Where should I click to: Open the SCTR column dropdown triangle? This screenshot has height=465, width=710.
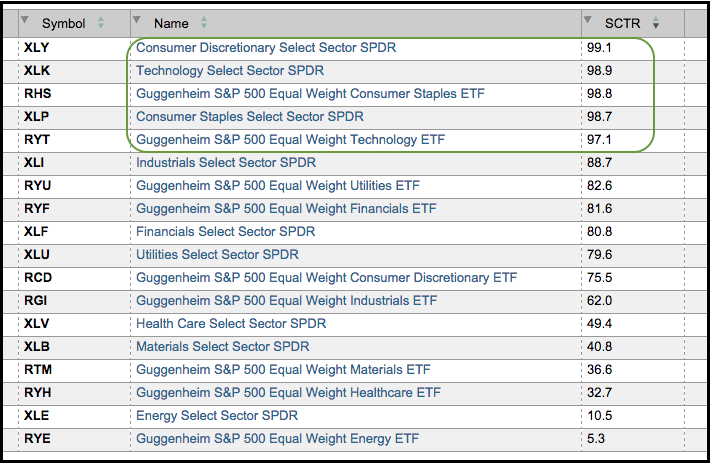(588, 21)
